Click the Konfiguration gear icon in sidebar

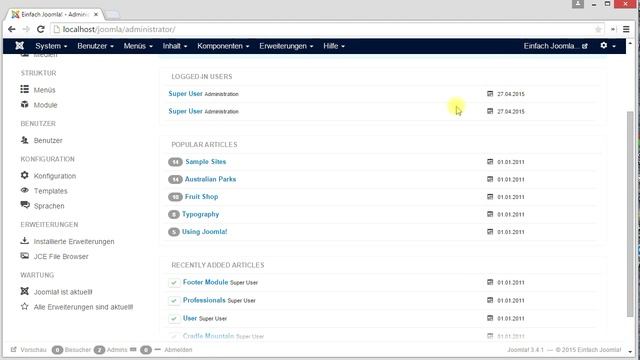click(24, 175)
